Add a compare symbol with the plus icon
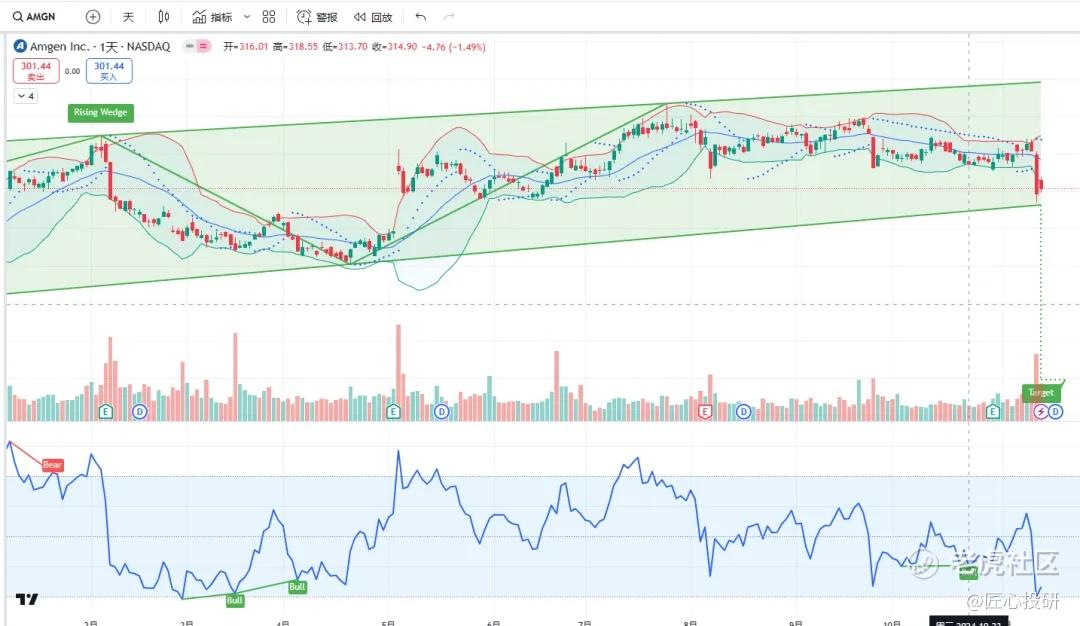 pyautogui.click(x=93, y=17)
